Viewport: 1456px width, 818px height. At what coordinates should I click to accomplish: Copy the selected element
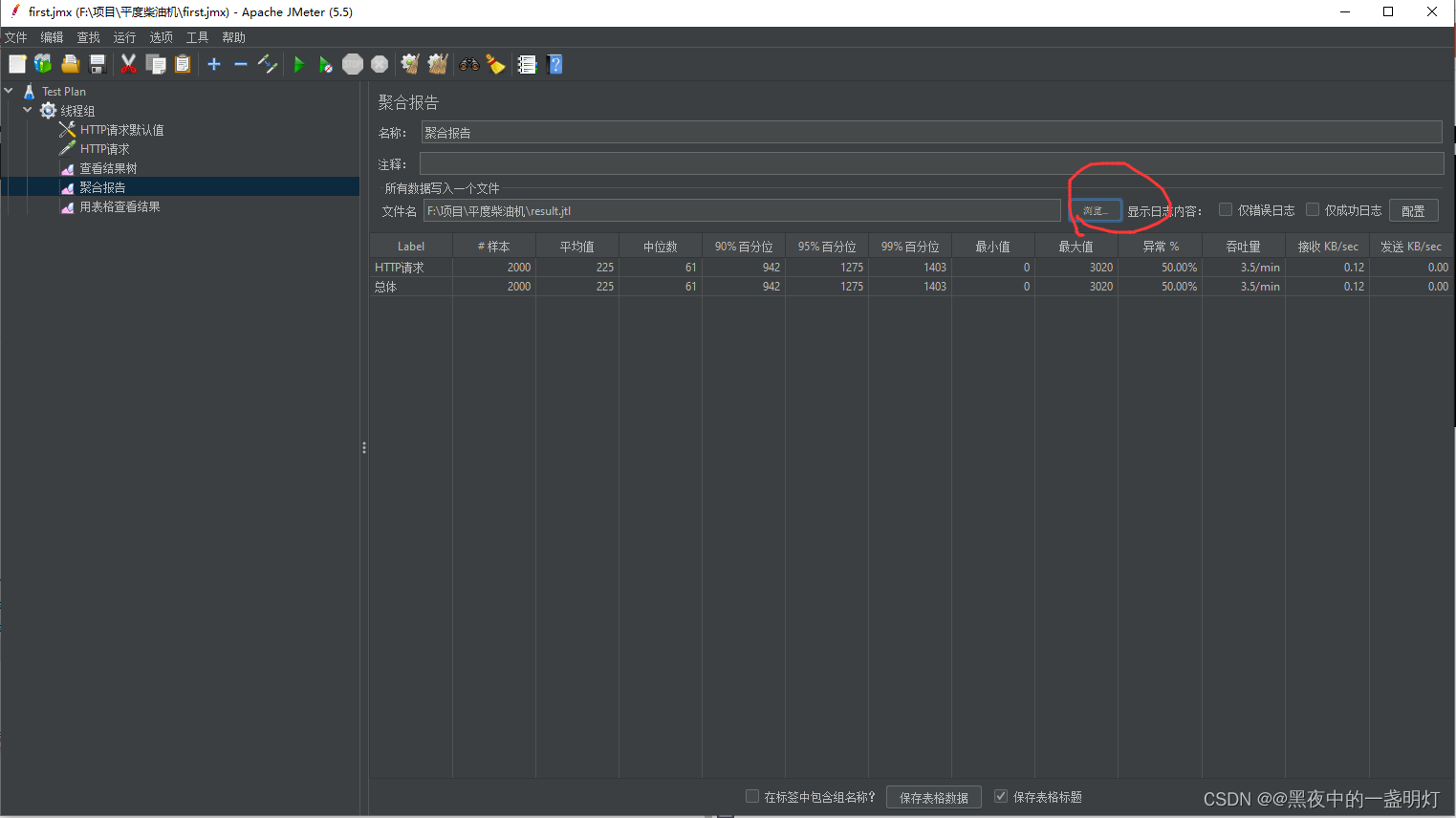point(156,64)
